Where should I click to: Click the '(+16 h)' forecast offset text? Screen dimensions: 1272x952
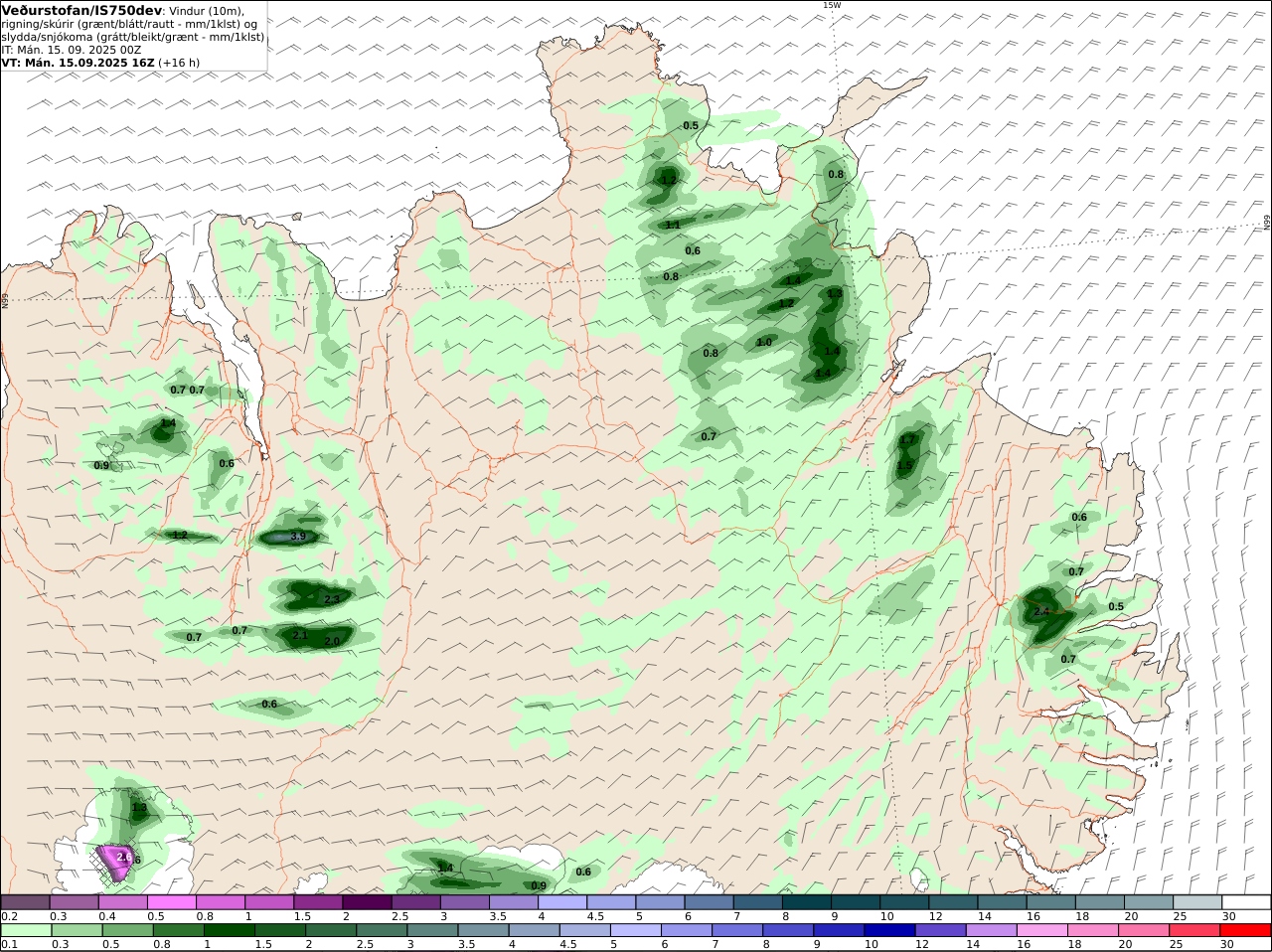pyautogui.click(x=179, y=63)
